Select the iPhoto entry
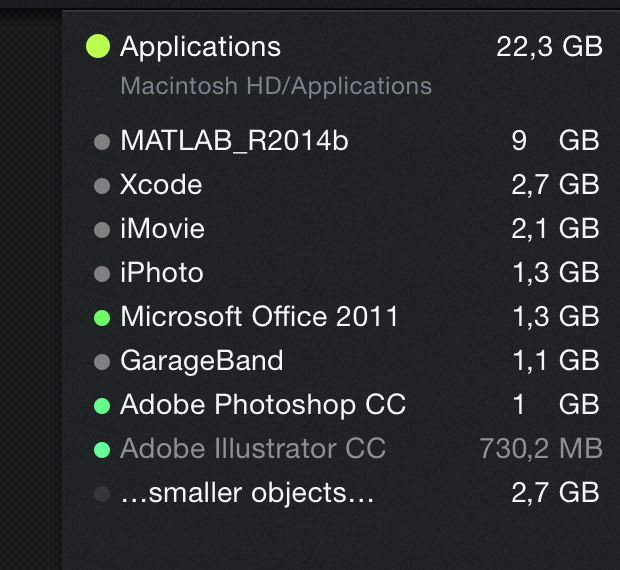The width and height of the screenshot is (620, 570). (162, 273)
